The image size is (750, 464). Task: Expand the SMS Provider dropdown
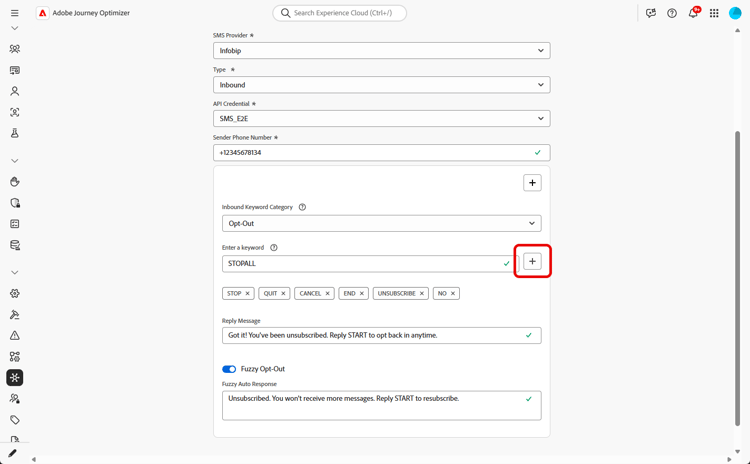pyautogui.click(x=381, y=50)
